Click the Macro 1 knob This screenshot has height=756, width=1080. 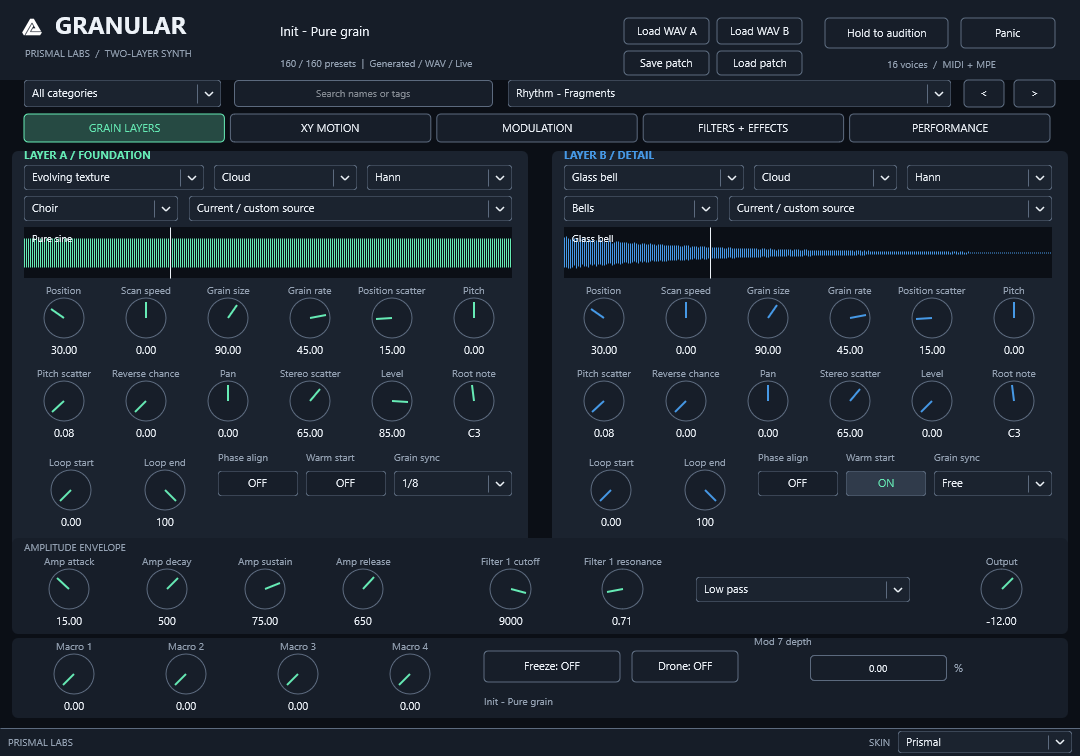pos(74,675)
